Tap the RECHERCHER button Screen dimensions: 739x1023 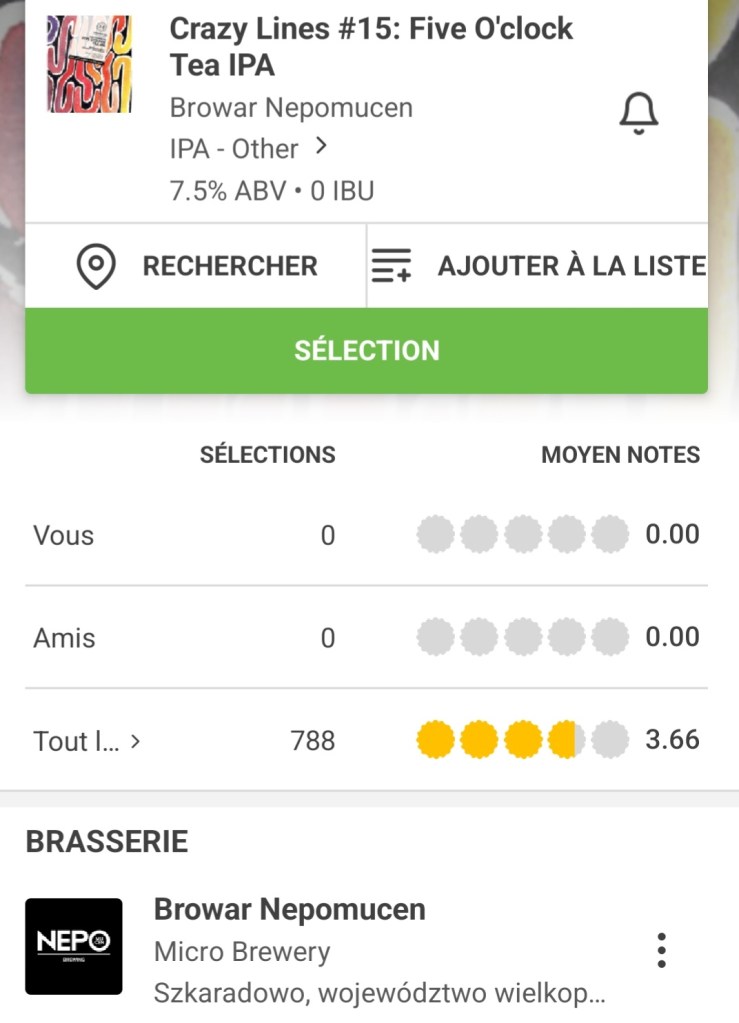[229, 266]
